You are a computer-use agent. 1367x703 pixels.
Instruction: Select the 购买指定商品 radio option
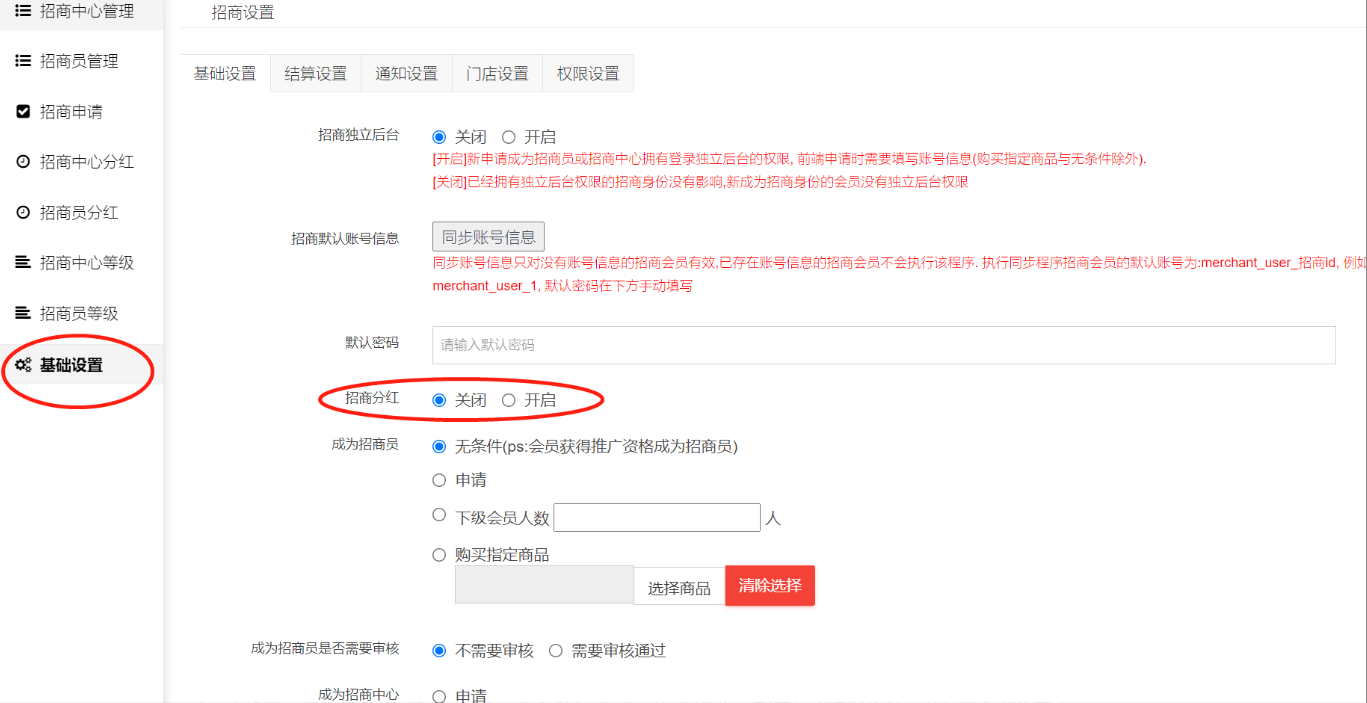439,555
